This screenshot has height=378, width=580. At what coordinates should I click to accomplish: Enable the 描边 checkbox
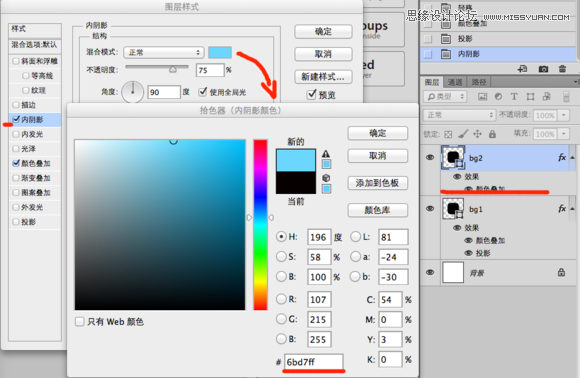pyautogui.click(x=16, y=105)
